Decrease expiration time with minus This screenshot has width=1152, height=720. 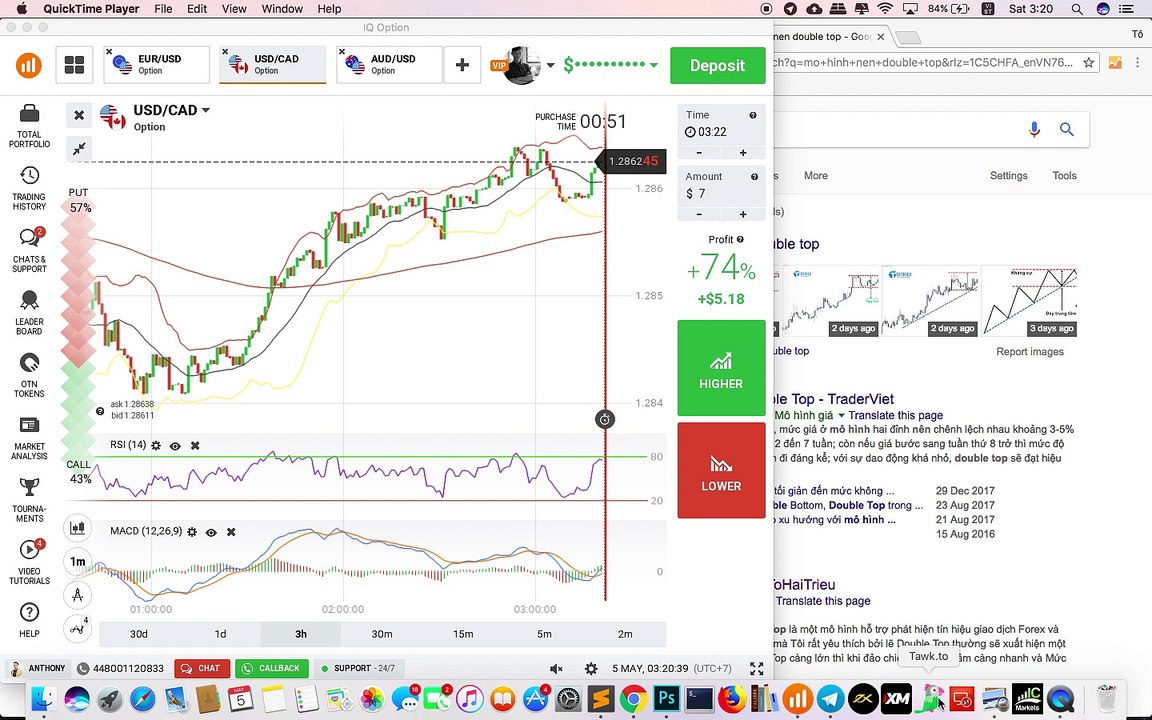click(x=699, y=153)
